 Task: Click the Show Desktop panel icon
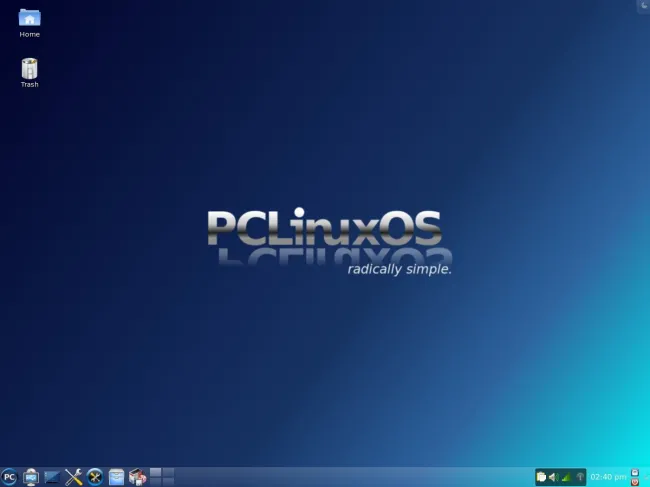(31, 477)
